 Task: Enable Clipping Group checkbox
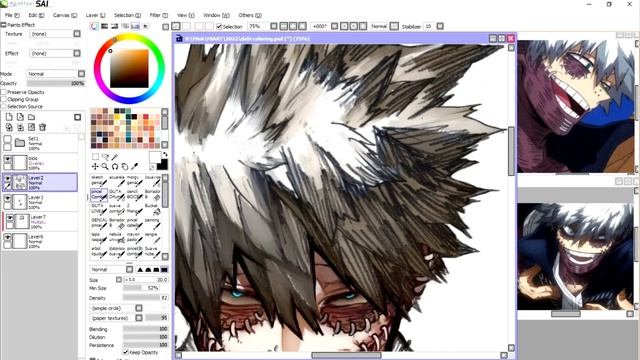tap(4, 99)
